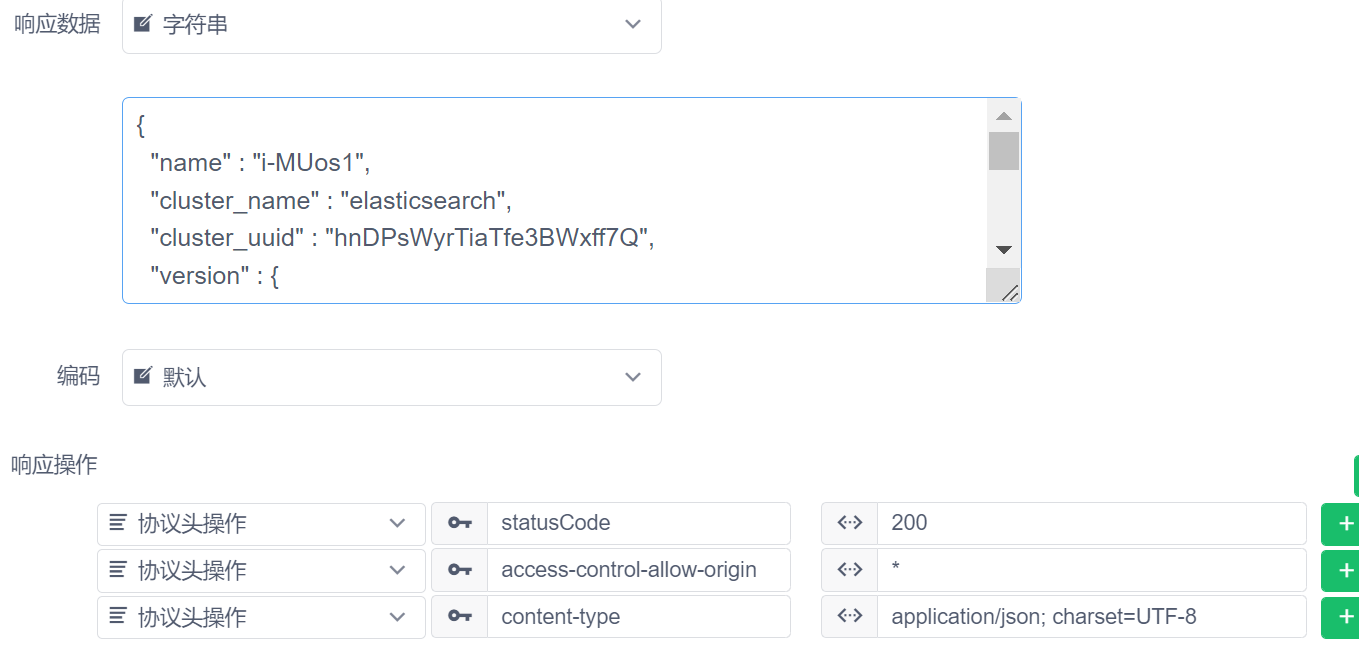This screenshot has width=1359, height=648.
Task: Expand the 默认 encoding dropdown
Action: 391,377
